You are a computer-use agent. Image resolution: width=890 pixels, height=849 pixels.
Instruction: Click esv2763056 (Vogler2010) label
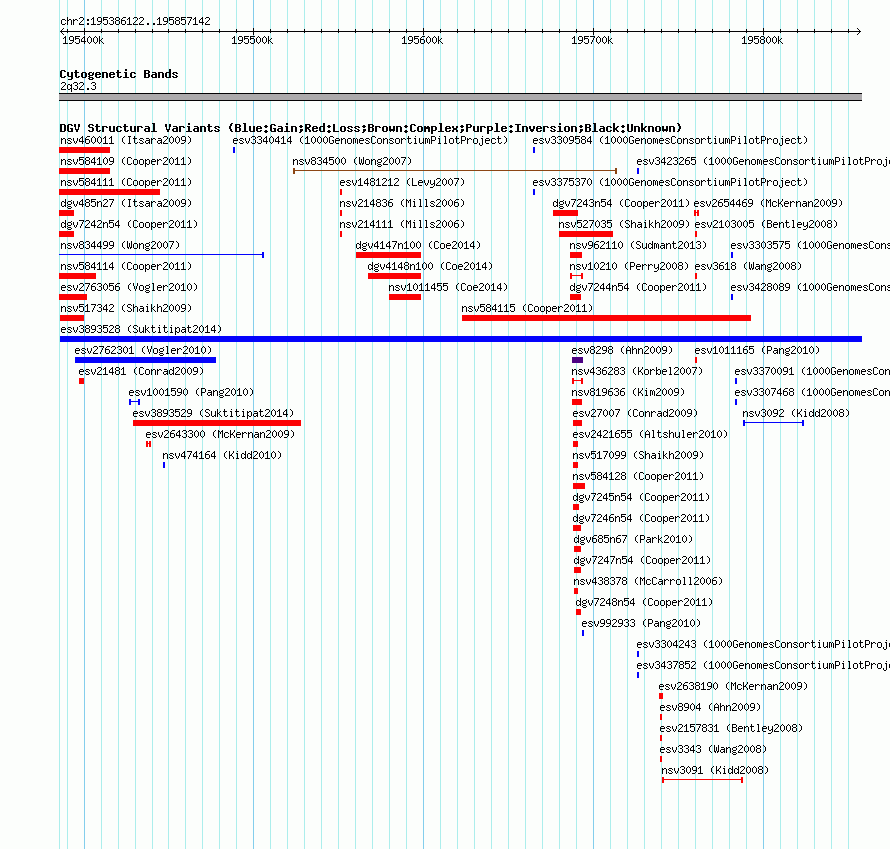(x=129, y=287)
